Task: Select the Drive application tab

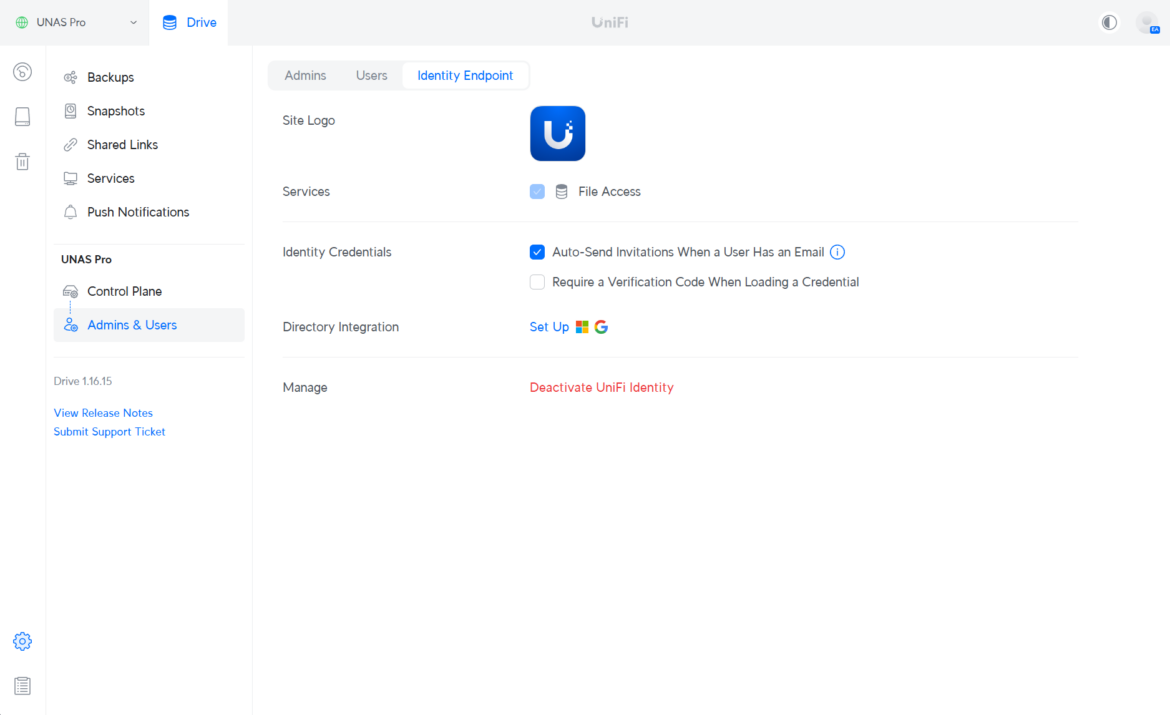Action: [x=189, y=22]
